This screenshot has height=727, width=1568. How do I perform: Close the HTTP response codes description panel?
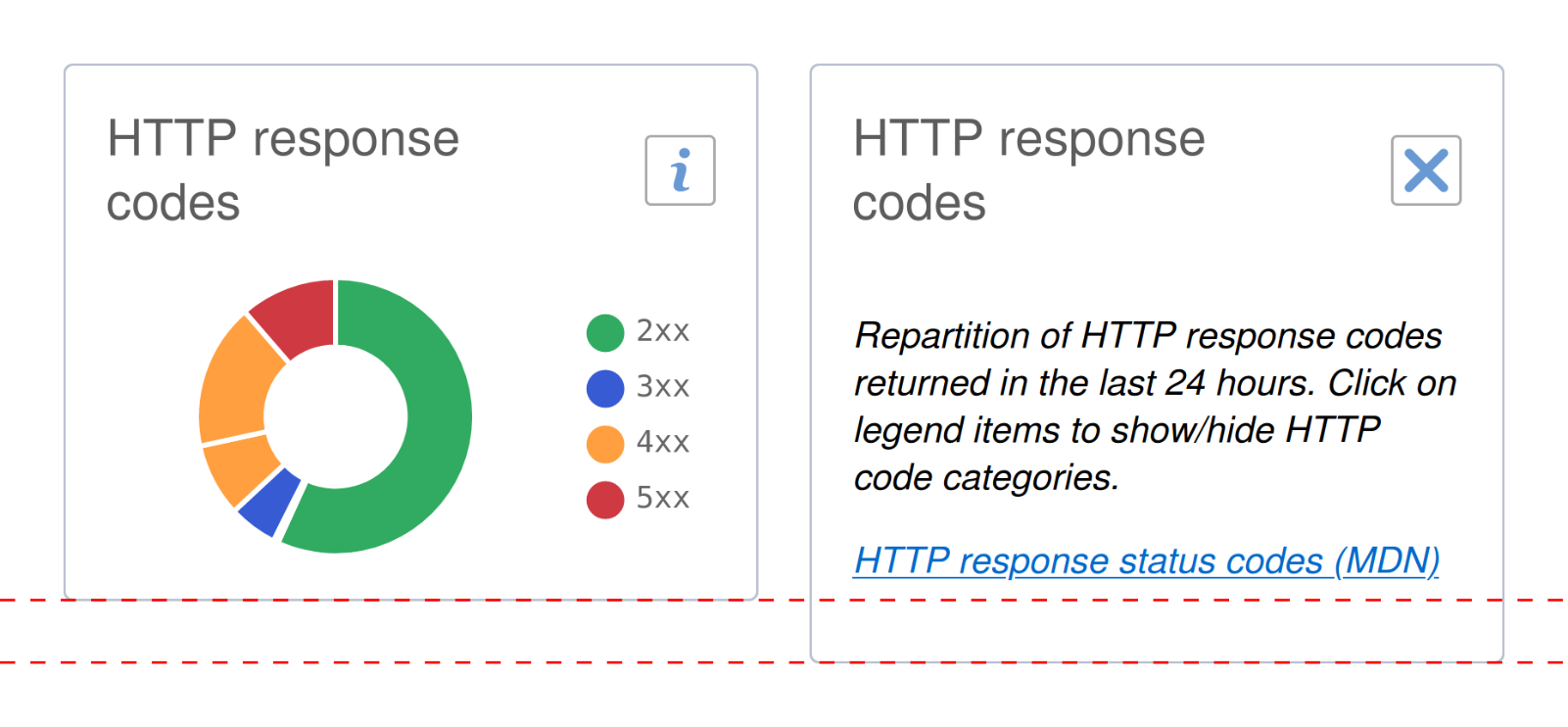1426,171
